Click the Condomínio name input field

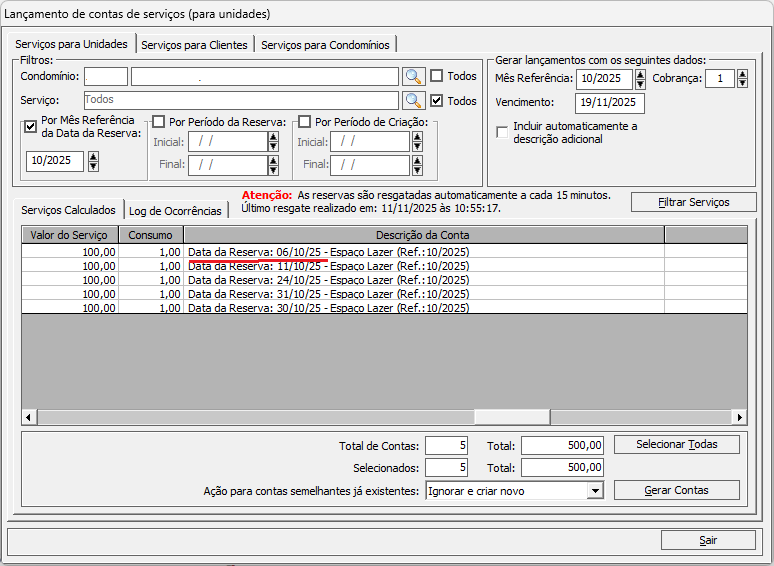click(x=265, y=76)
